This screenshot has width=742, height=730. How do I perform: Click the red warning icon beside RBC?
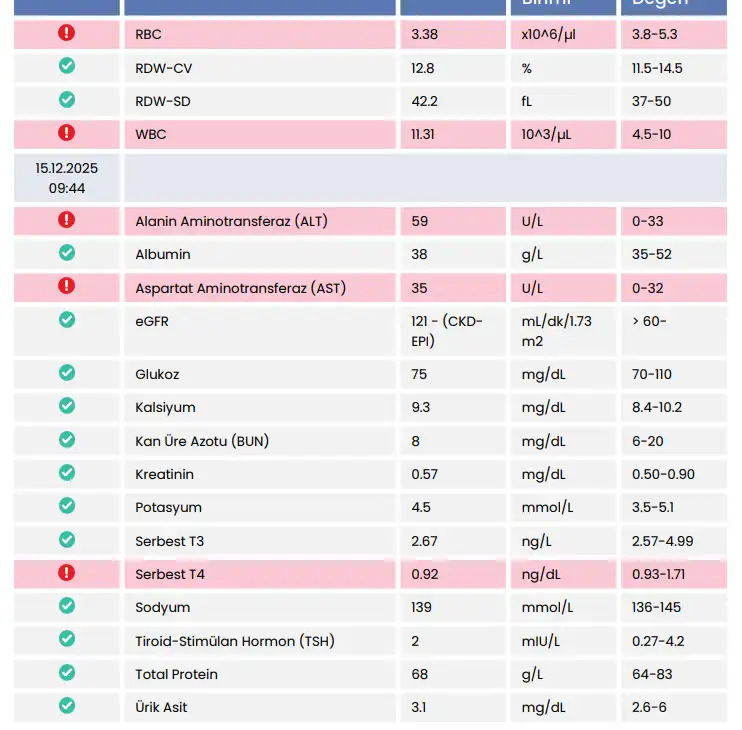pos(67,33)
